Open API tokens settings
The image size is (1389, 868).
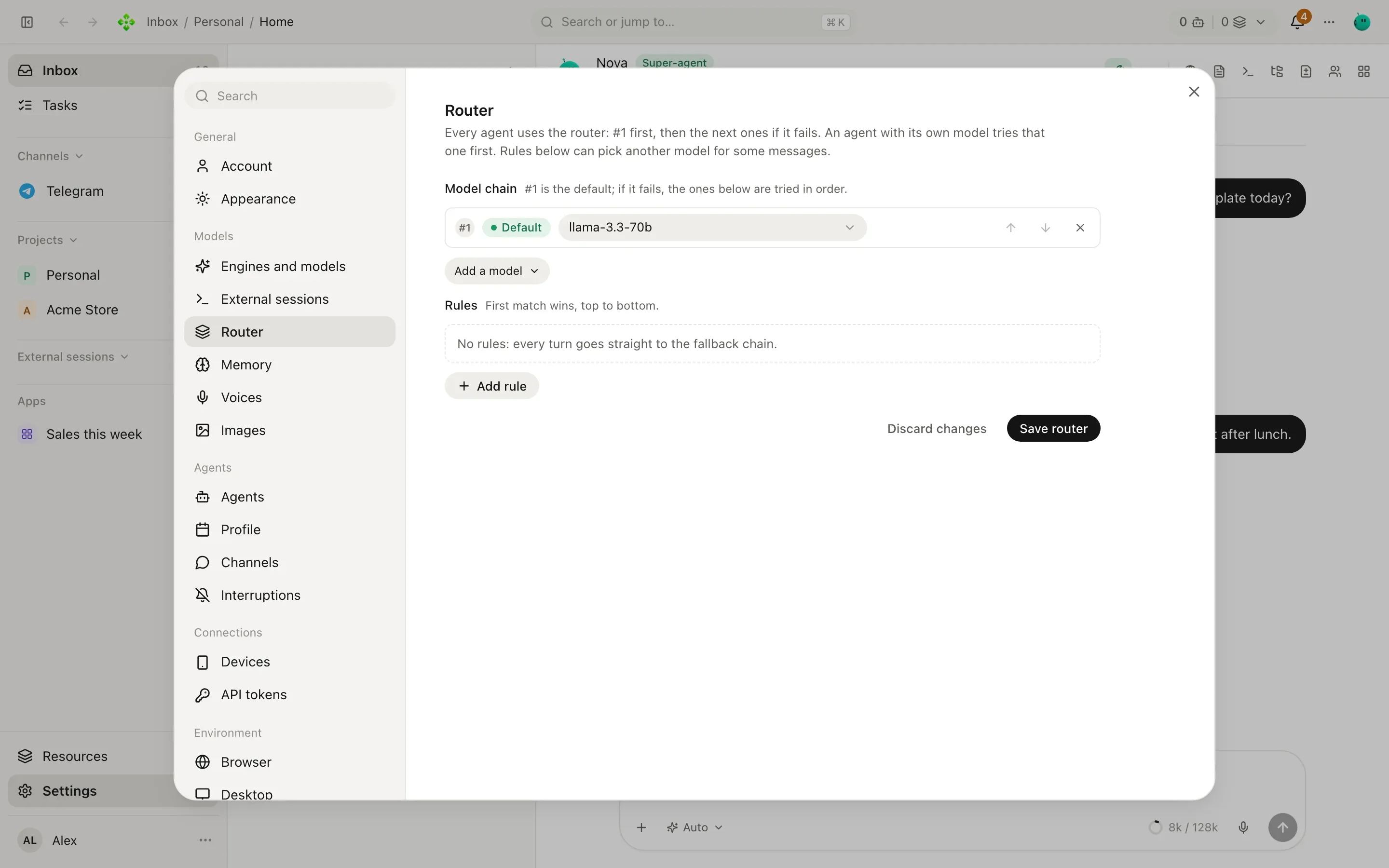289,694
